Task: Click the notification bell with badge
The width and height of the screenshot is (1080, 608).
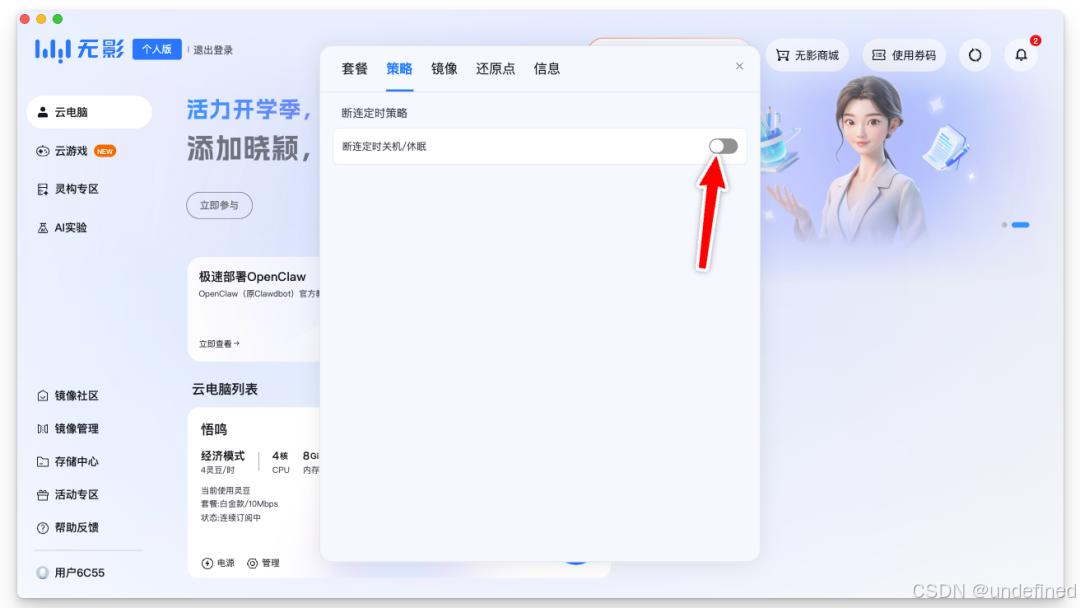Action: pyautogui.click(x=1021, y=55)
